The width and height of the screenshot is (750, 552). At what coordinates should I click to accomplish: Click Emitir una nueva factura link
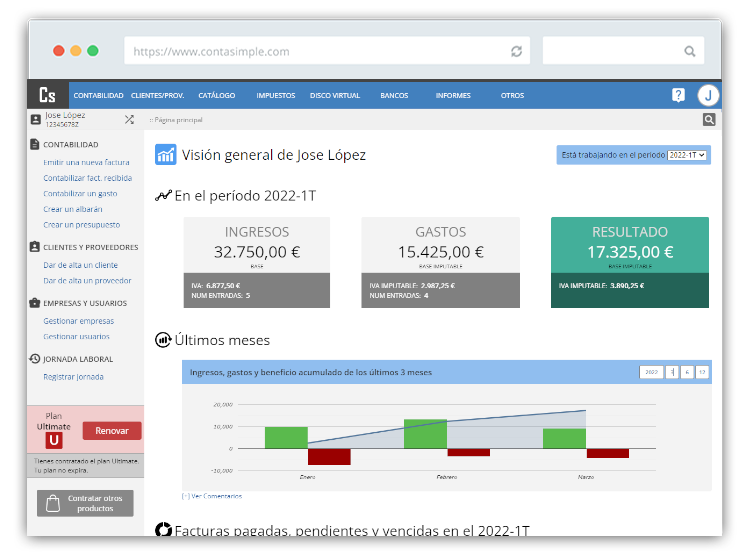(86, 162)
